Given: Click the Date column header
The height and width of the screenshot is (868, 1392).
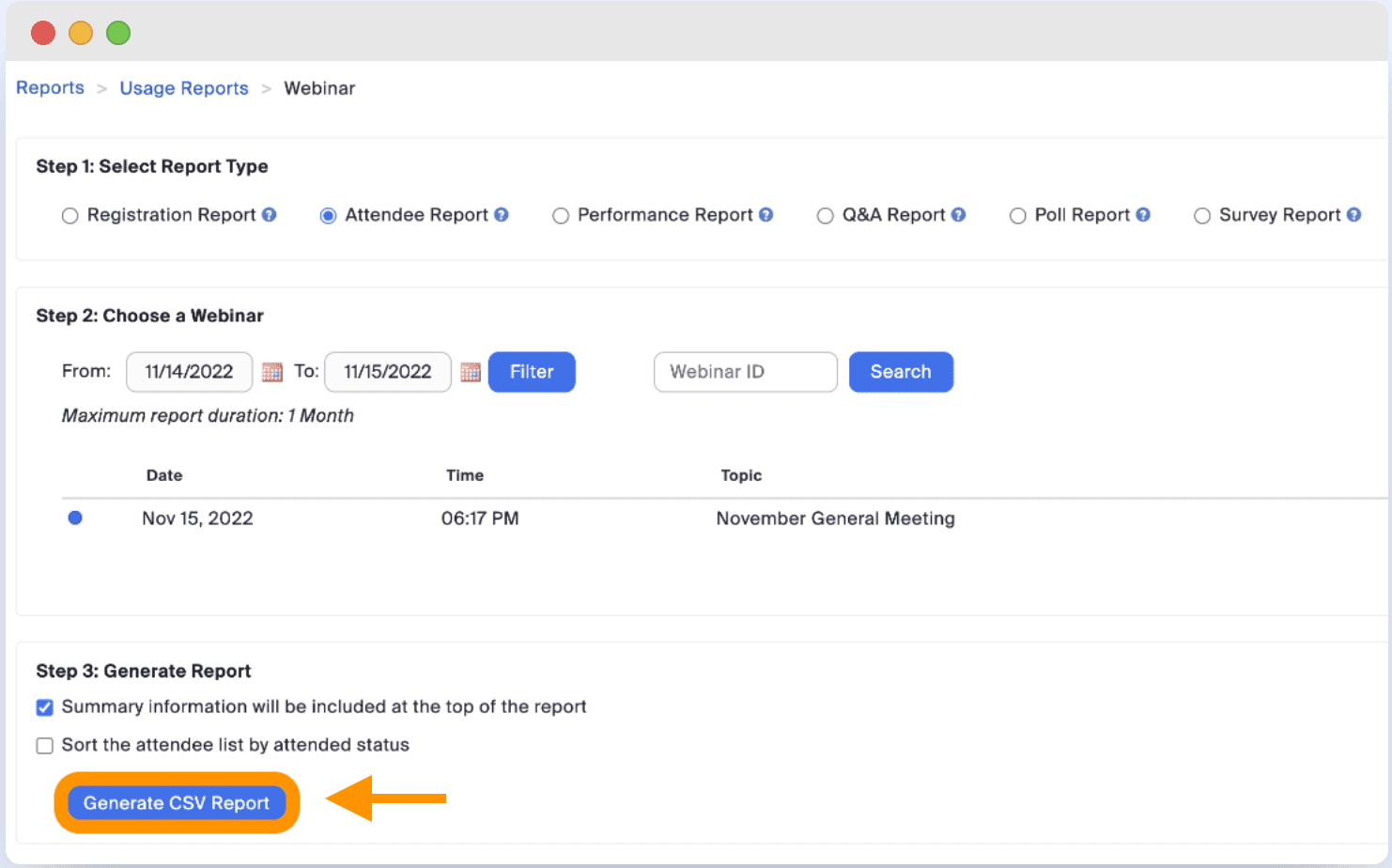Looking at the screenshot, I should point(164,475).
